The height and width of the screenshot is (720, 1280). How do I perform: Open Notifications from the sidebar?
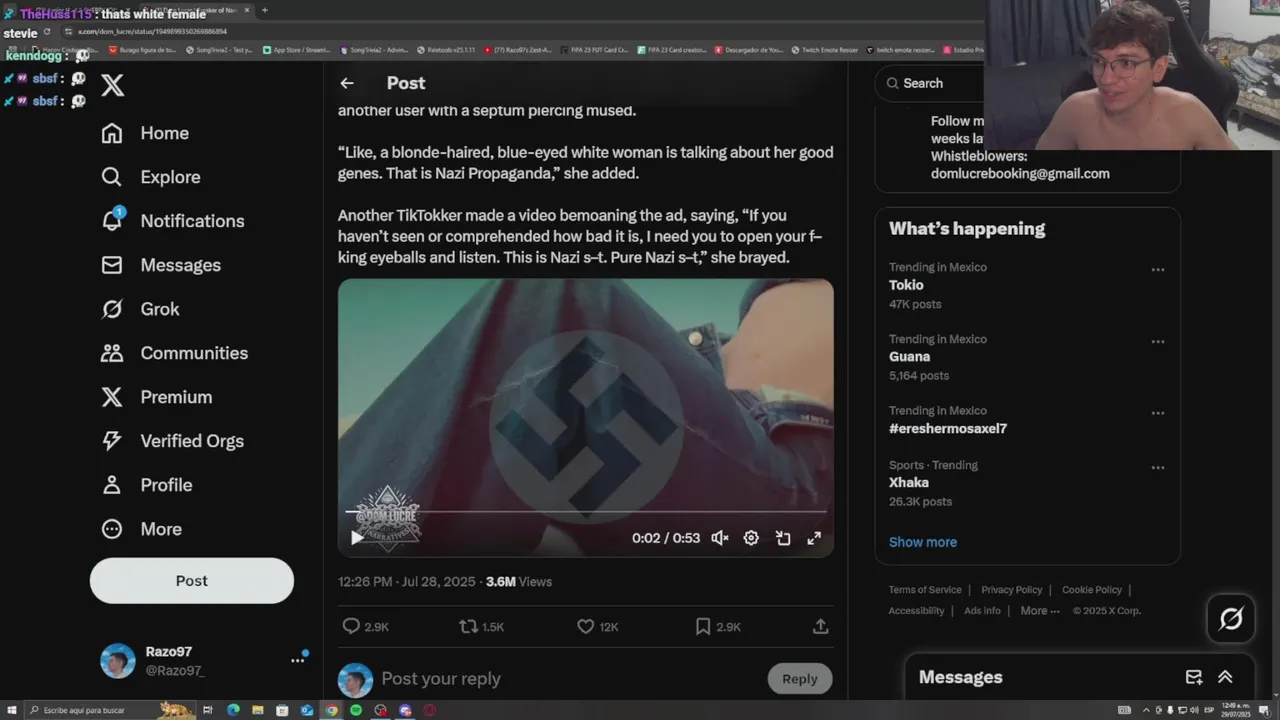click(x=173, y=221)
